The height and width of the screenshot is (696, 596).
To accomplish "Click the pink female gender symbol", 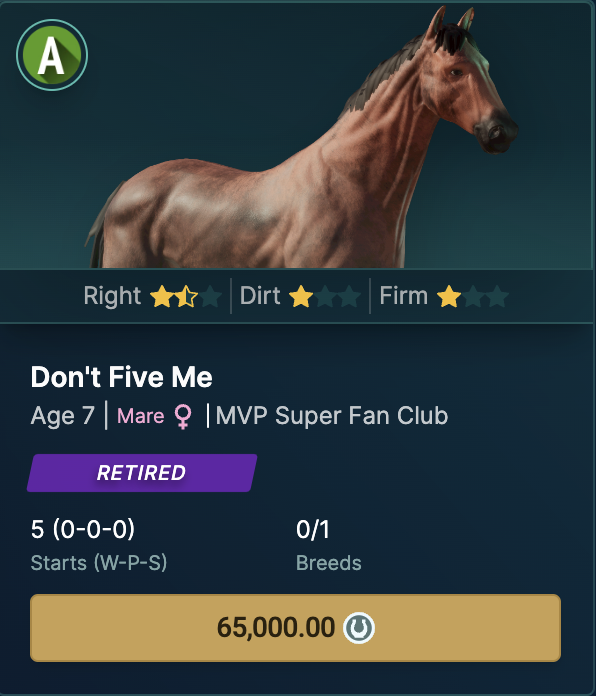I will pos(183,417).
